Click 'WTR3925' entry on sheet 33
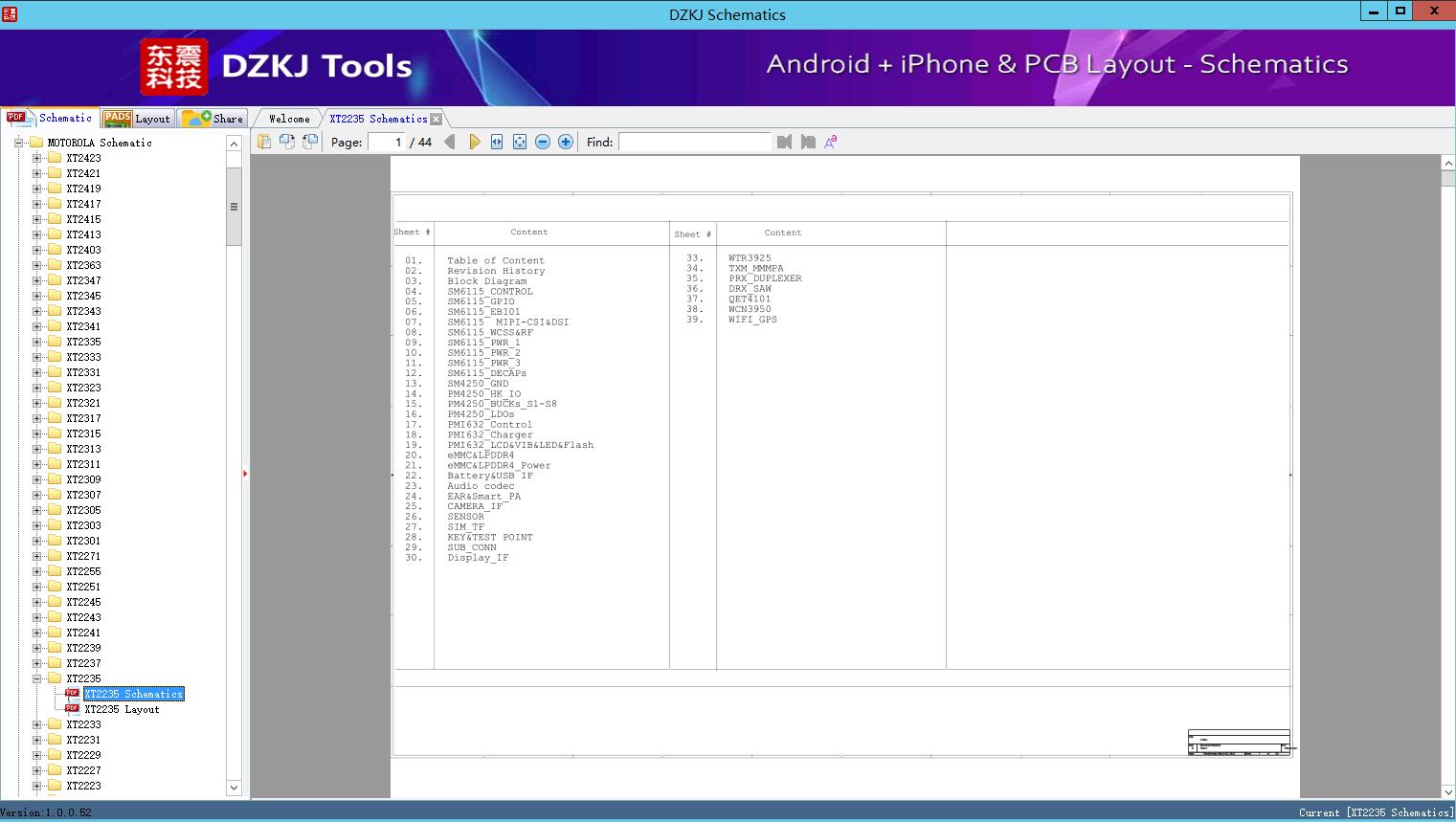The width and height of the screenshot is (1456, 822). pos(750,257)
